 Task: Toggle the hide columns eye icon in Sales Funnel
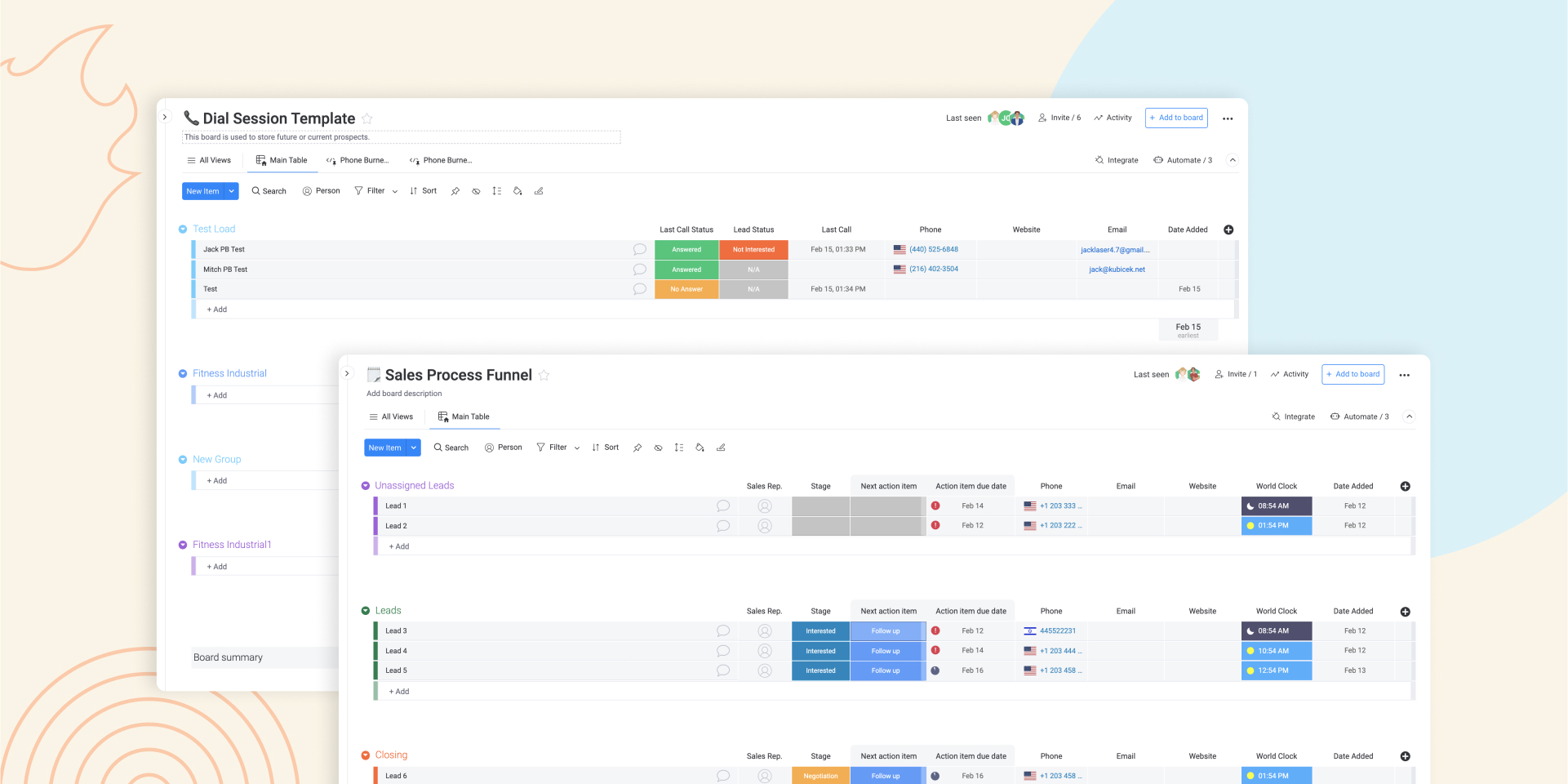[658, 448]
